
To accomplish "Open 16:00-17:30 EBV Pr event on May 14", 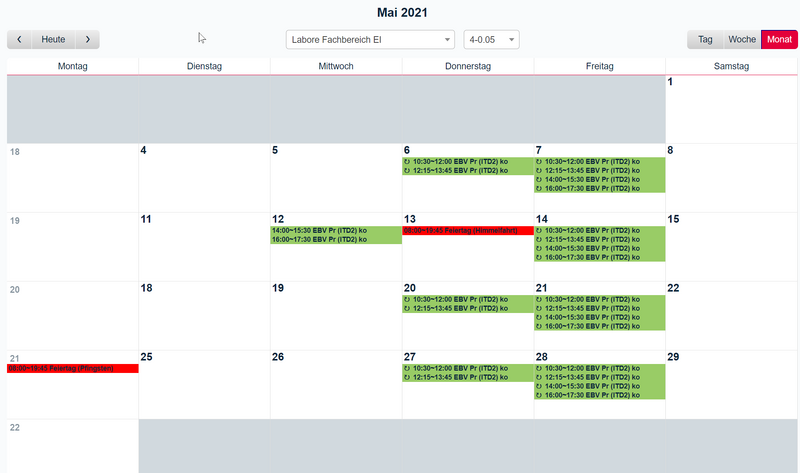I will coord(599,257).
